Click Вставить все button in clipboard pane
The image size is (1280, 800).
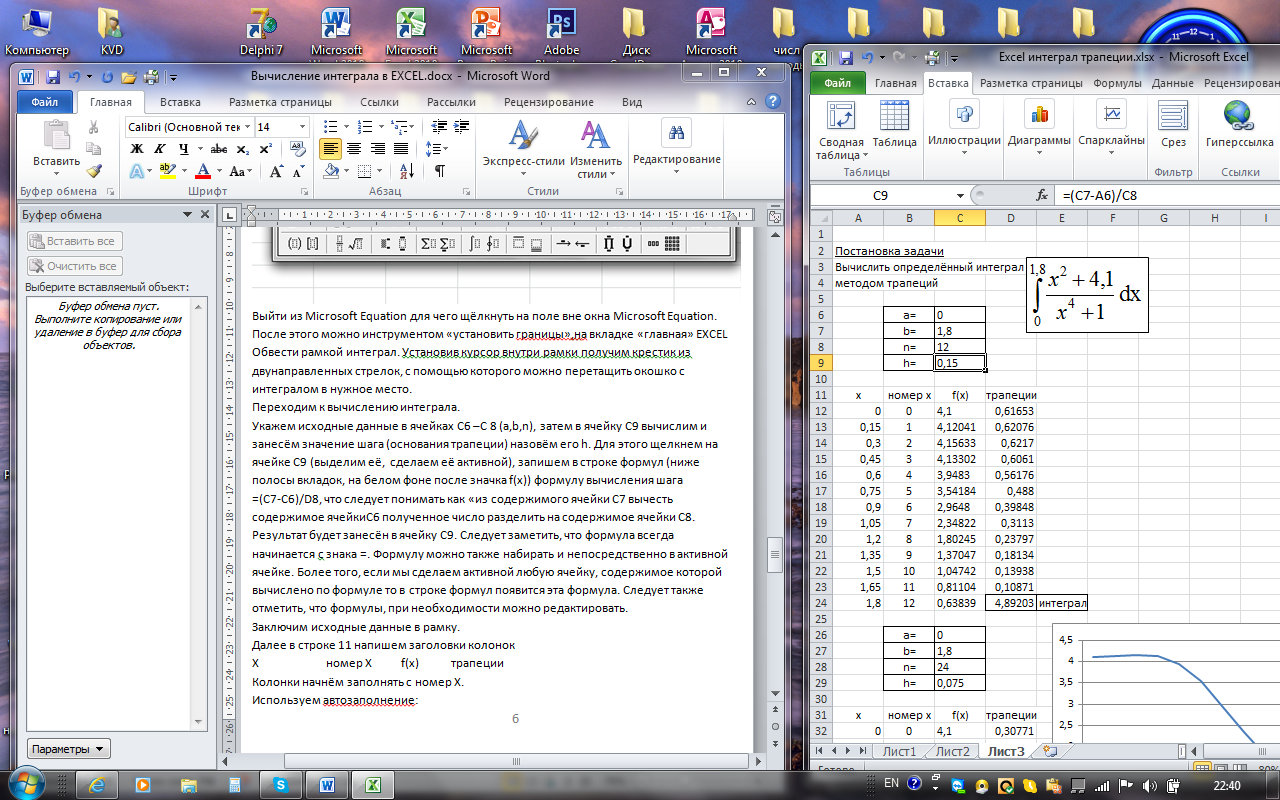click(x=75, y=241)
